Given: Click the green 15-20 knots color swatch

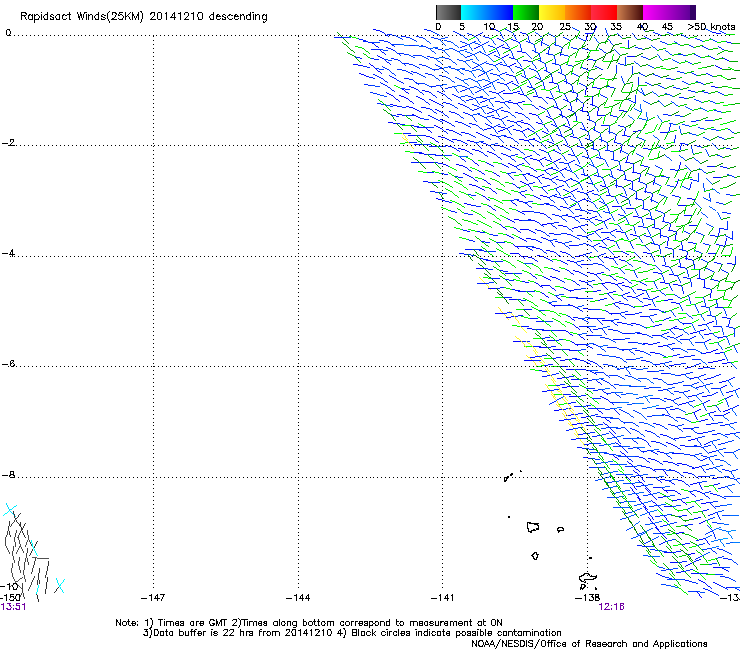Looking at the screenshot, I should [x=526, y=12].
